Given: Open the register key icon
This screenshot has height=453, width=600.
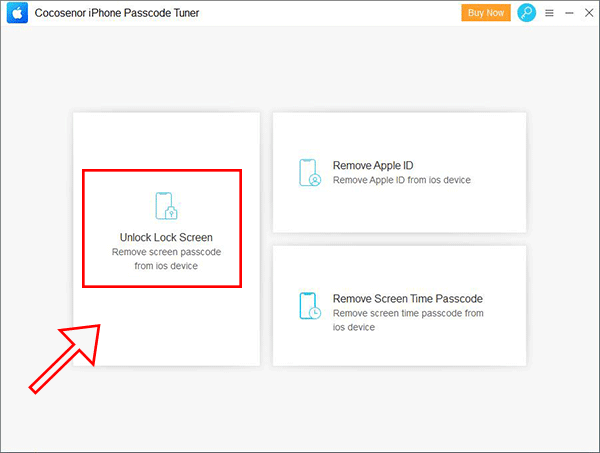Looking at the screenshot, I should tap(527, 13).
